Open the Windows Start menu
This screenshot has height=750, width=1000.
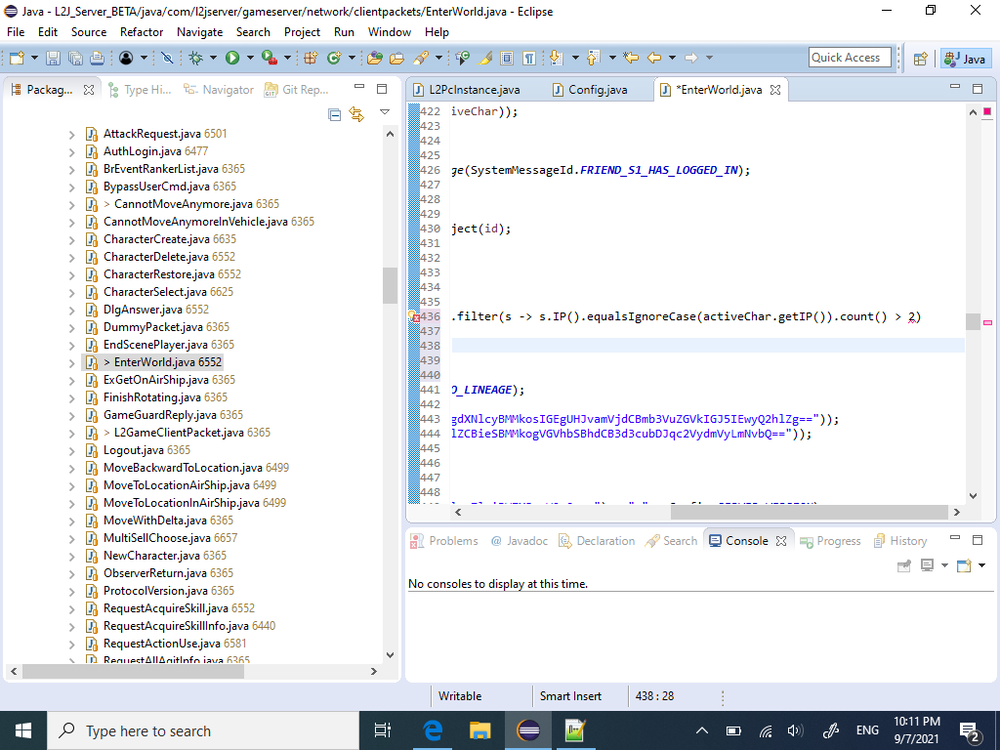coord(23,730)
